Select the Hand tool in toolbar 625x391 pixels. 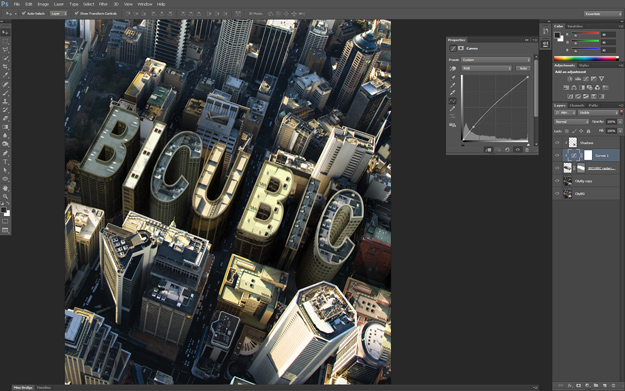[x=5, y=188]
